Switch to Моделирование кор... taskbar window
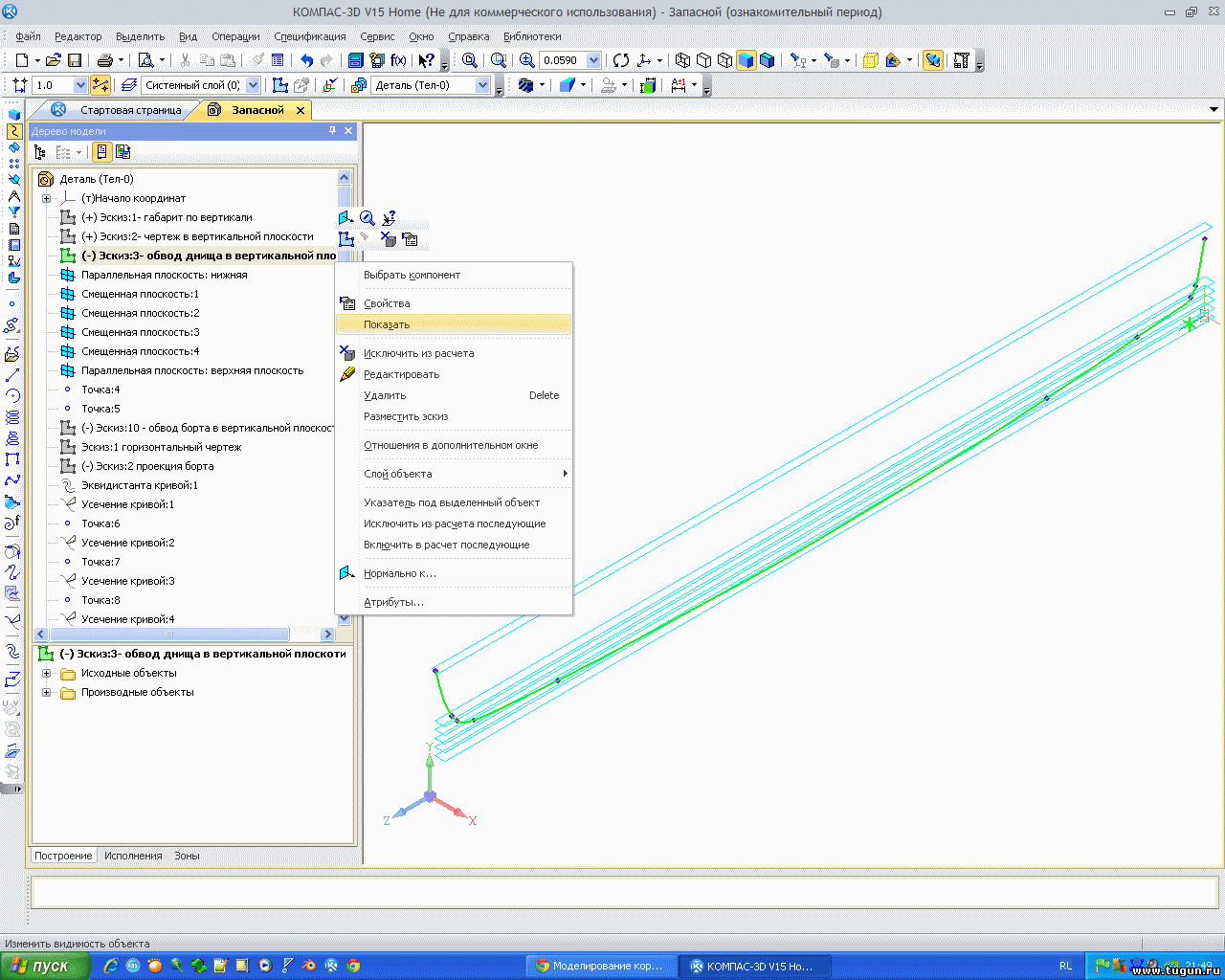Image resolution: width=1225 pixels, height=980 pixels. 602,966
